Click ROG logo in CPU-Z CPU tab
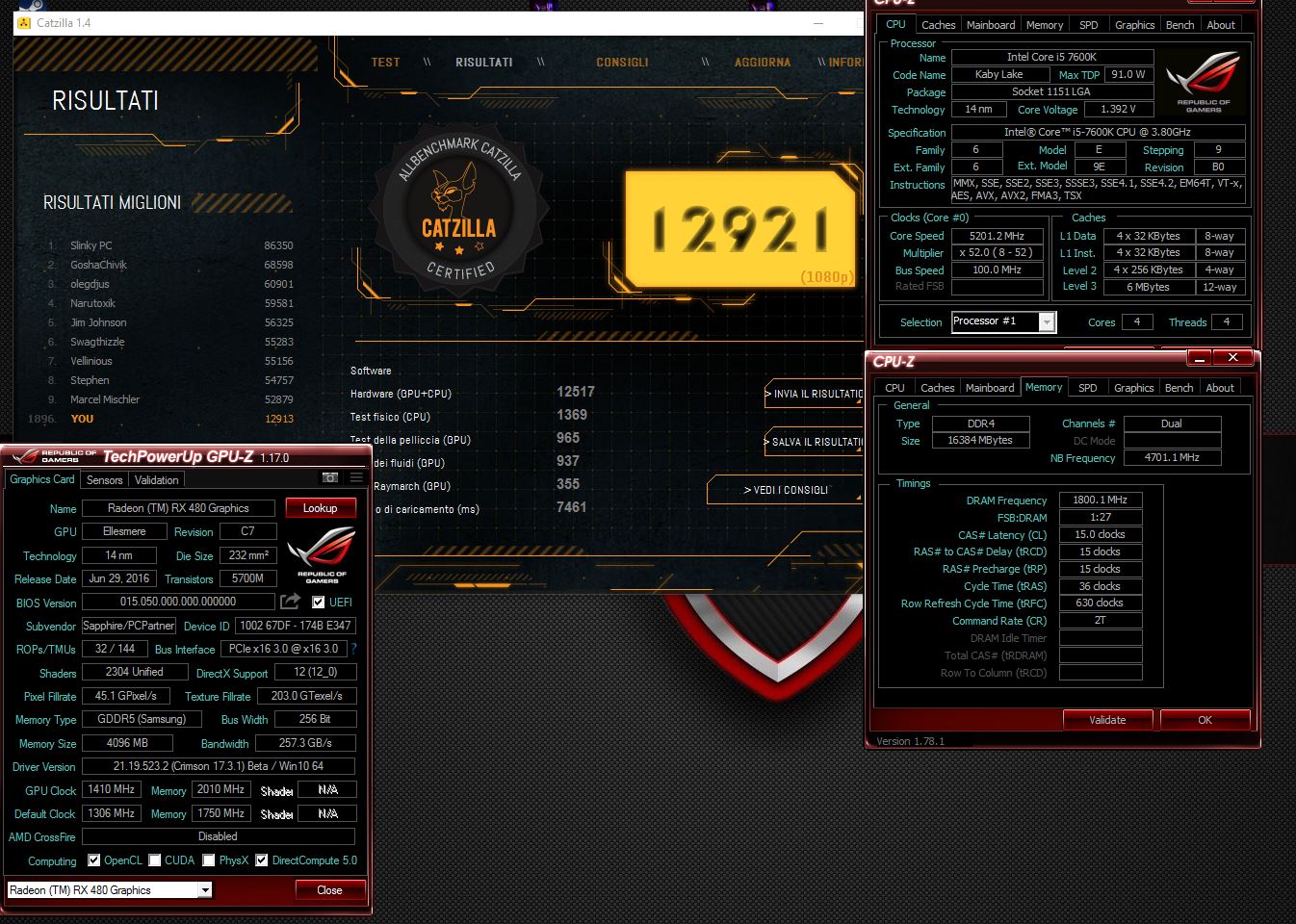The height and width of the screenshot is (924, 1296). (1203, 84)
